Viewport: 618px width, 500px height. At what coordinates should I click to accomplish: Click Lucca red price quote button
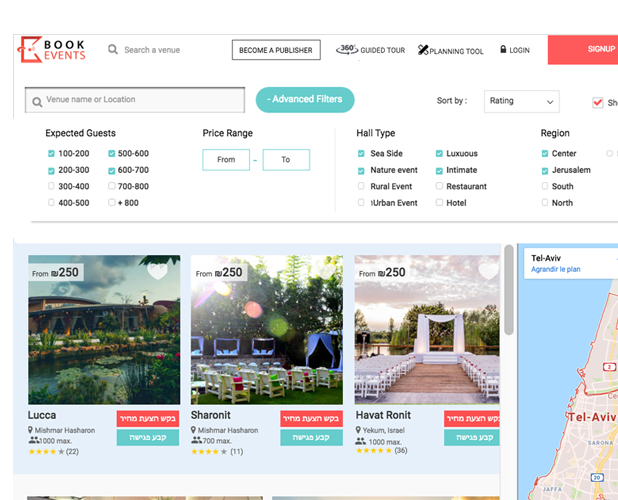148,418
